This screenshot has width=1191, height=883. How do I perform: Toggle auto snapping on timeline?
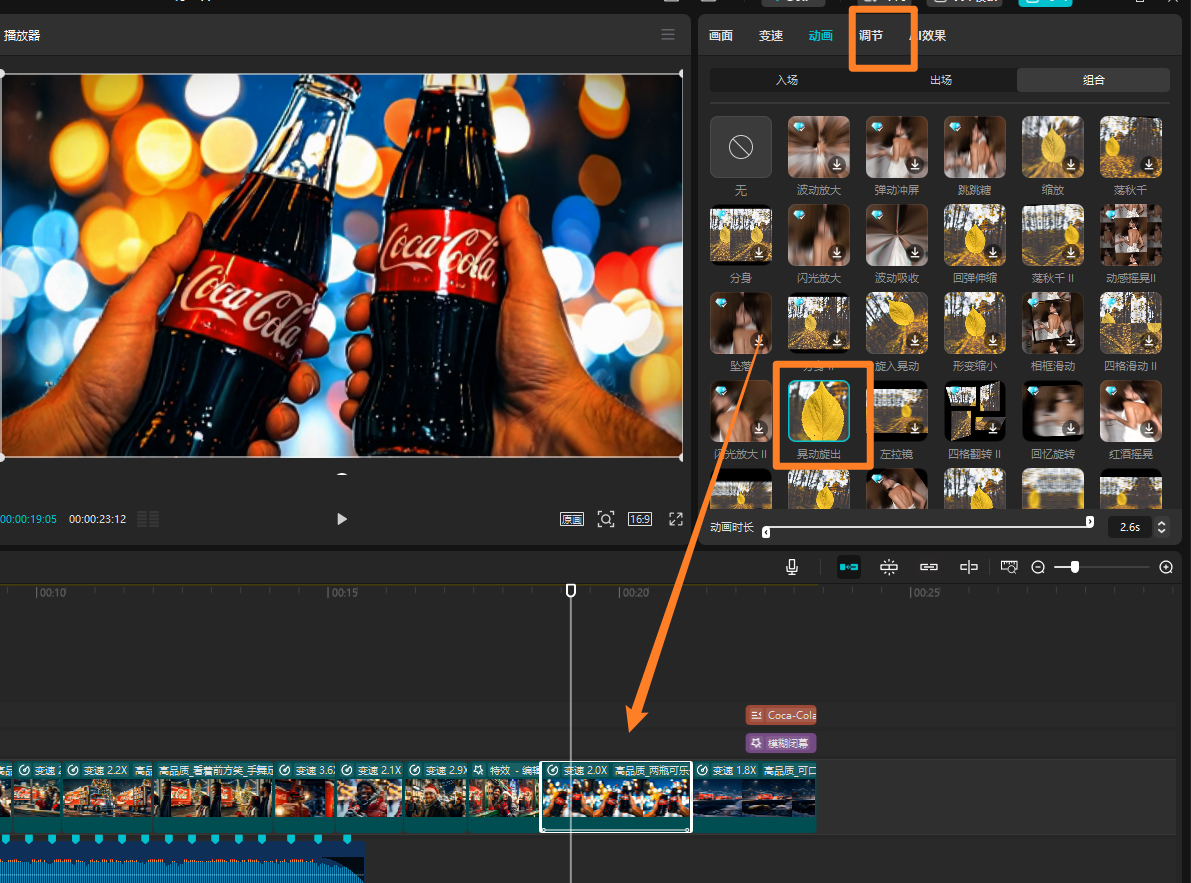tap(889, 567)
